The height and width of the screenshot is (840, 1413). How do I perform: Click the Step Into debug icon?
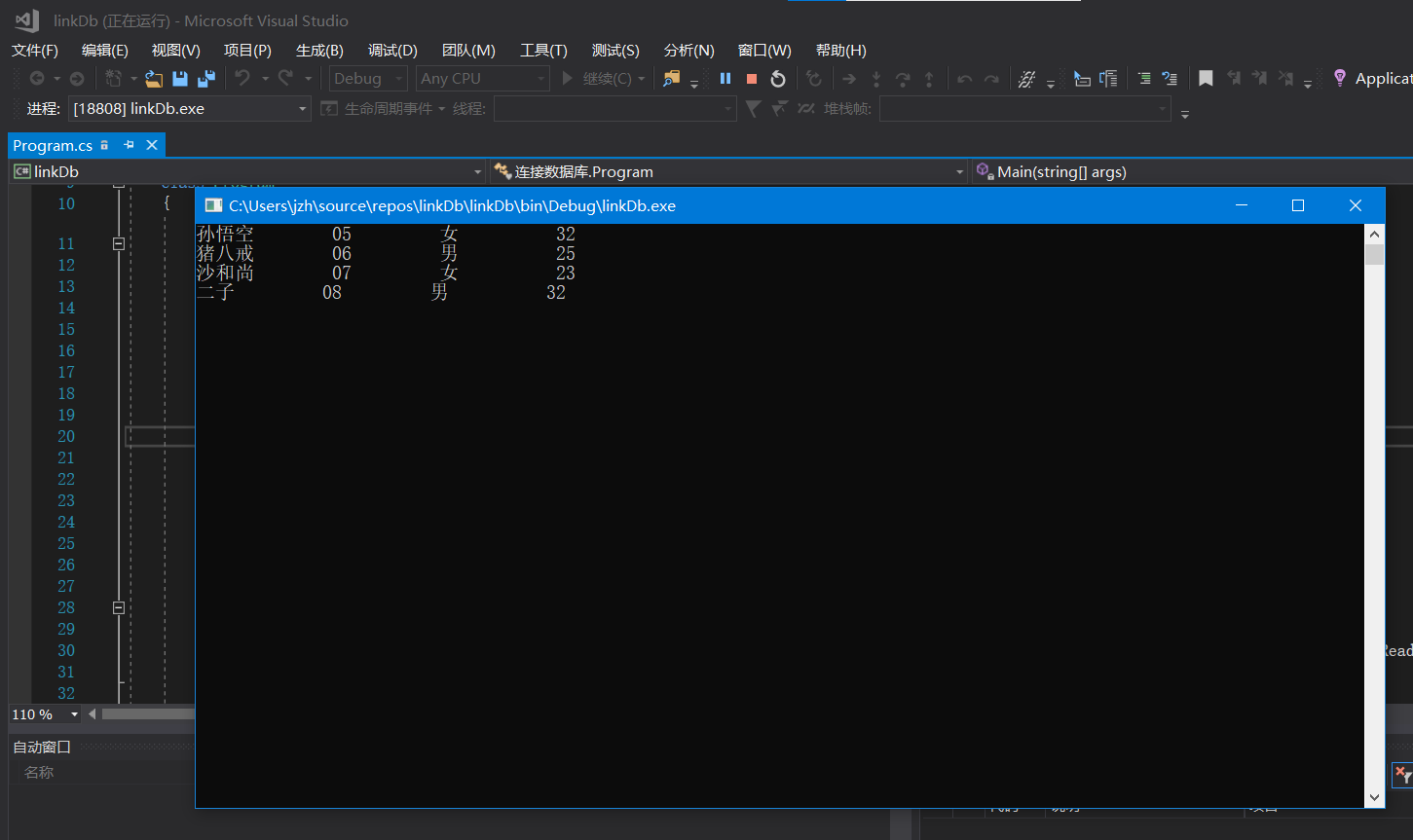coord(876,79)
